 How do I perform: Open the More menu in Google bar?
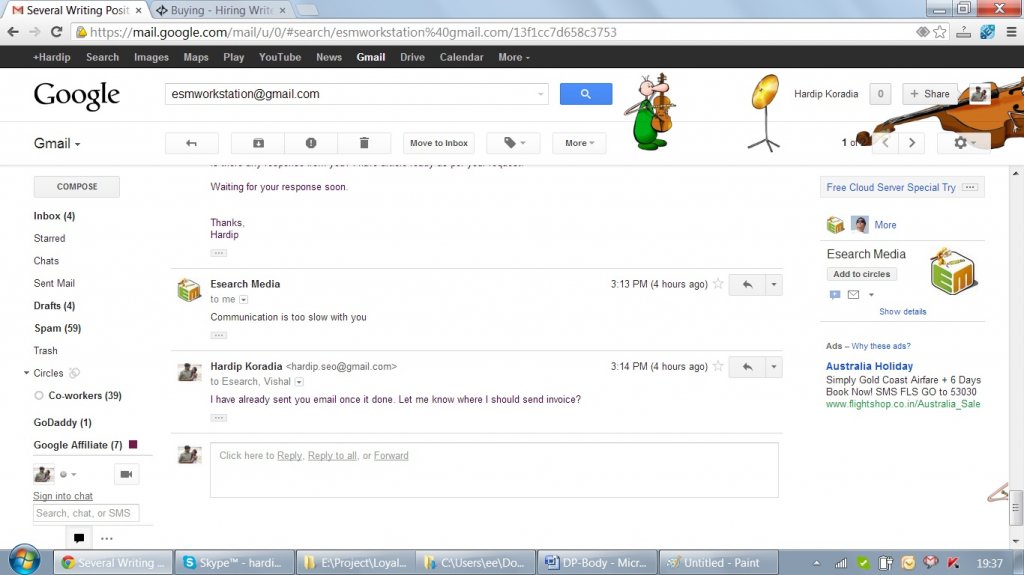514,58
